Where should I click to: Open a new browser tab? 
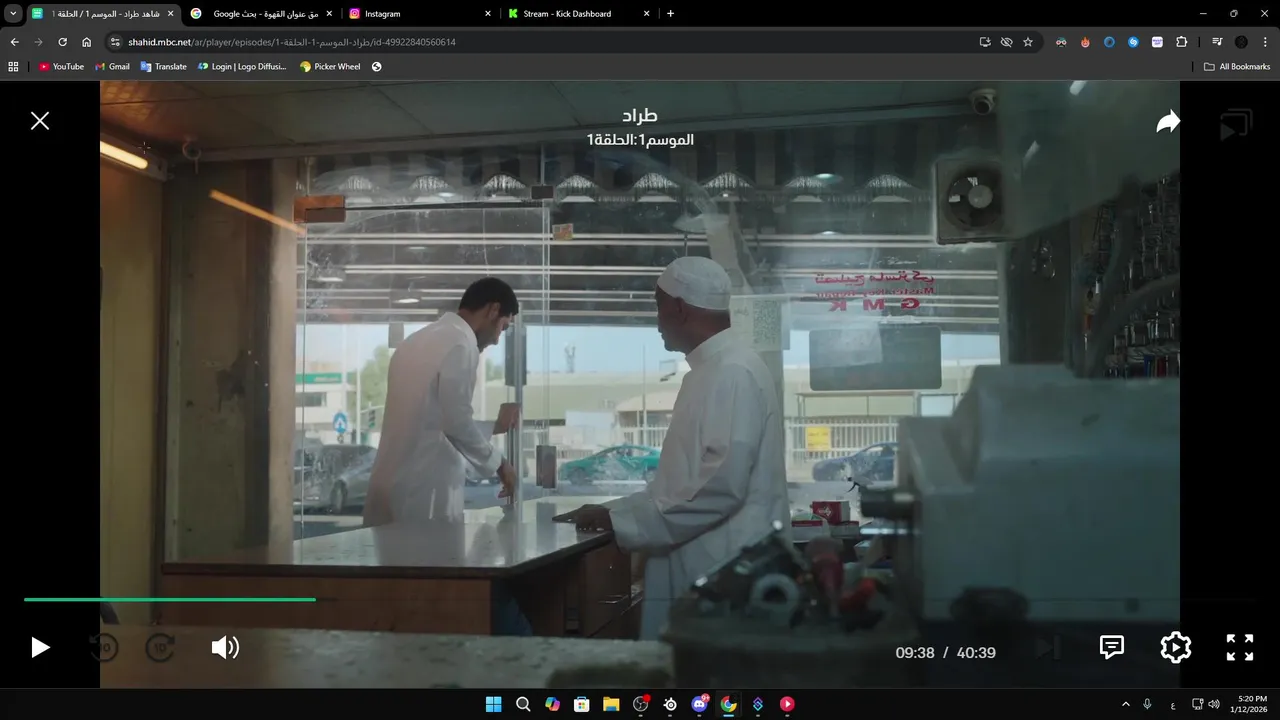click(670, 14)
